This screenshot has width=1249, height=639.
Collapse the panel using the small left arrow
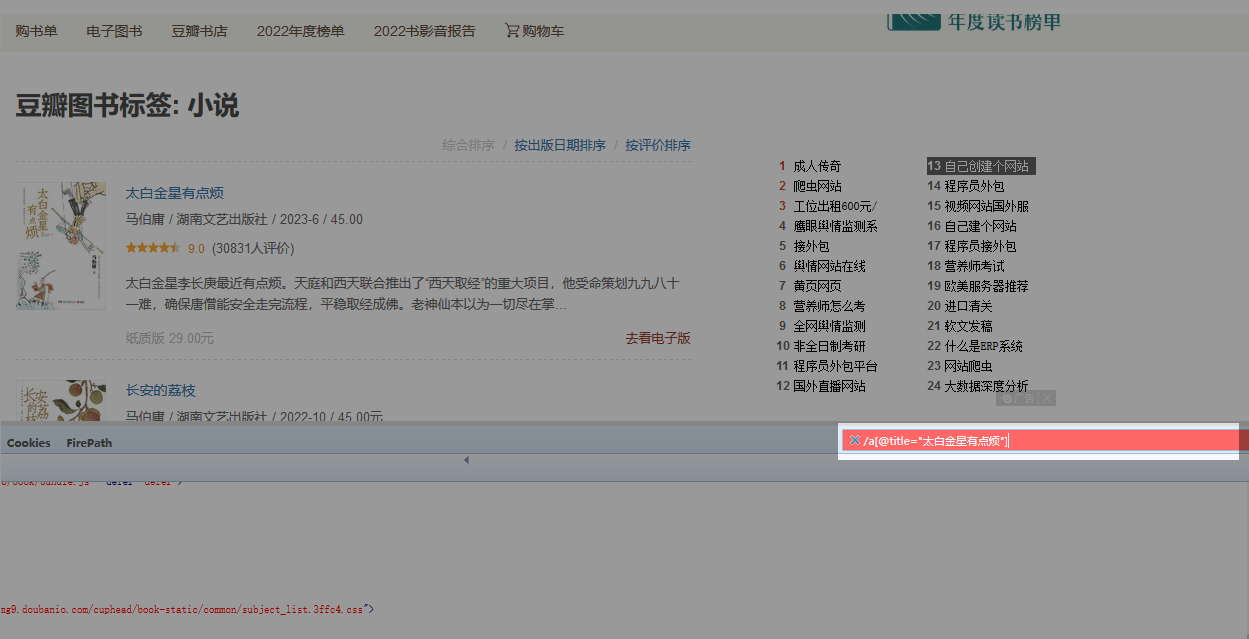[466, 460]
